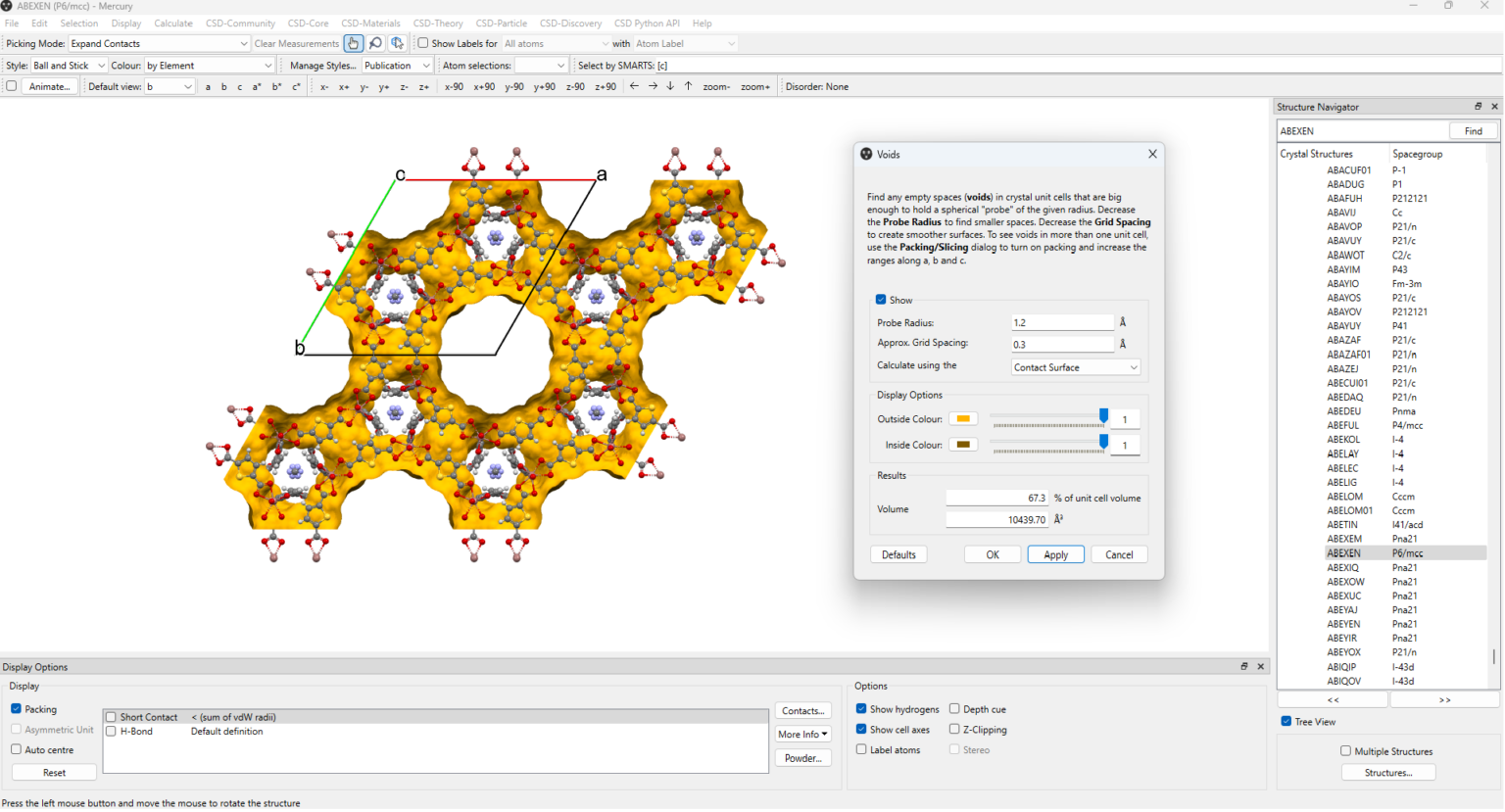Select the rotate-cursor picking tool
Screen dimensions: 1505x812
click(x=397, y=43)
